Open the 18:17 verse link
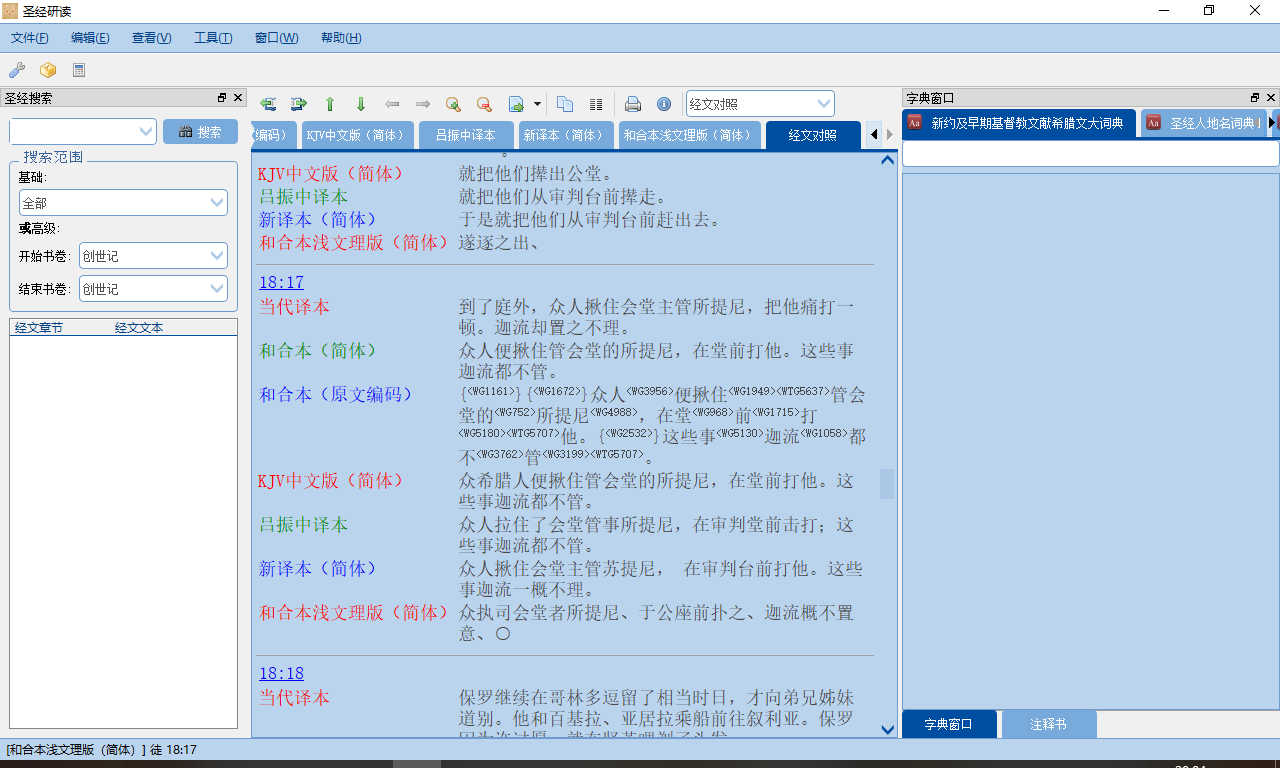Screen dimensions: 1280x768 (x=281, y=283)
